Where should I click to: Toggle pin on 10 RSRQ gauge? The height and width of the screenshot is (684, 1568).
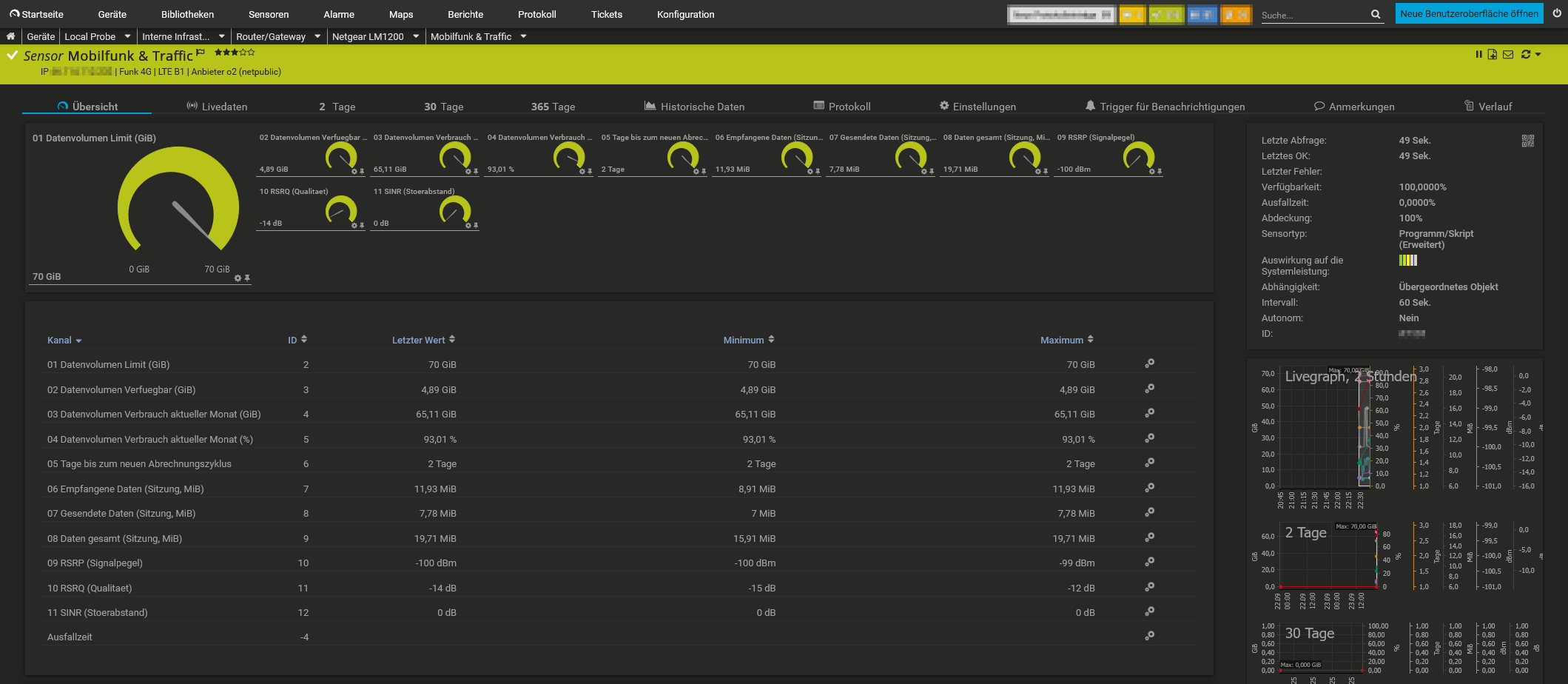[x=362, y=226]
